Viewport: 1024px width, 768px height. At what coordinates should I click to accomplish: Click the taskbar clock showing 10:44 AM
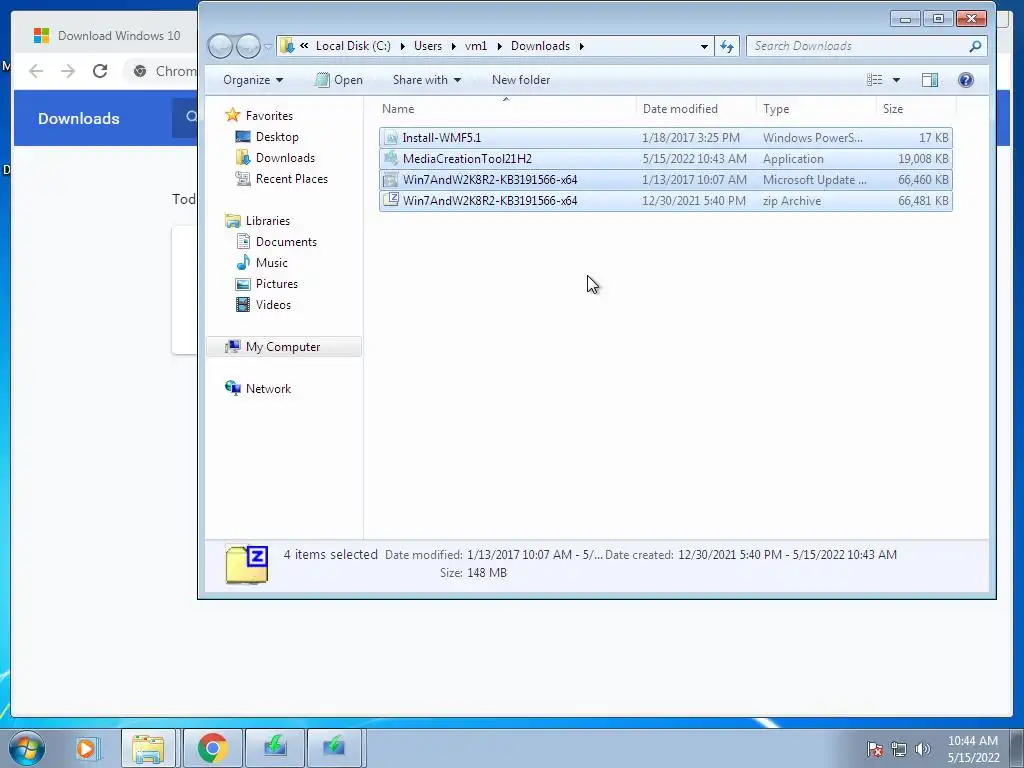[x=973, y=749]
